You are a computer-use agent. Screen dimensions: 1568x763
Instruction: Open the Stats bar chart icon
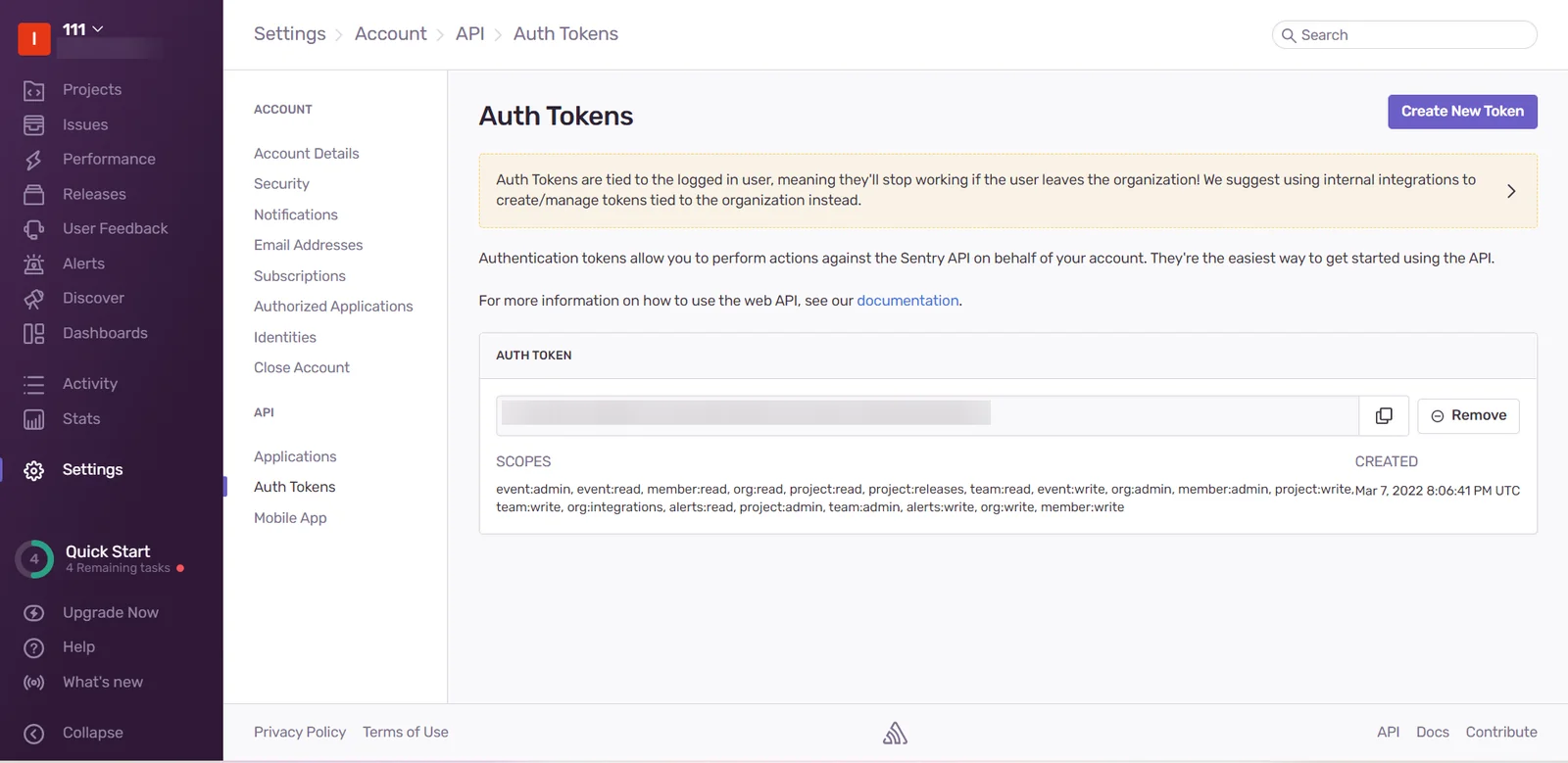point(33,419)
